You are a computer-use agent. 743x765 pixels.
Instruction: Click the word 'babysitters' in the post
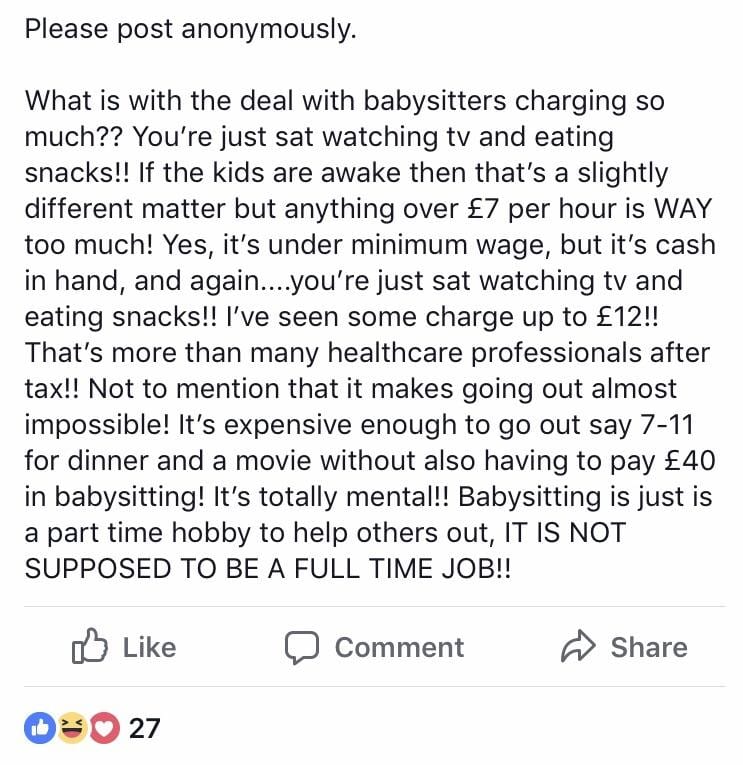[x=434, y=101]
